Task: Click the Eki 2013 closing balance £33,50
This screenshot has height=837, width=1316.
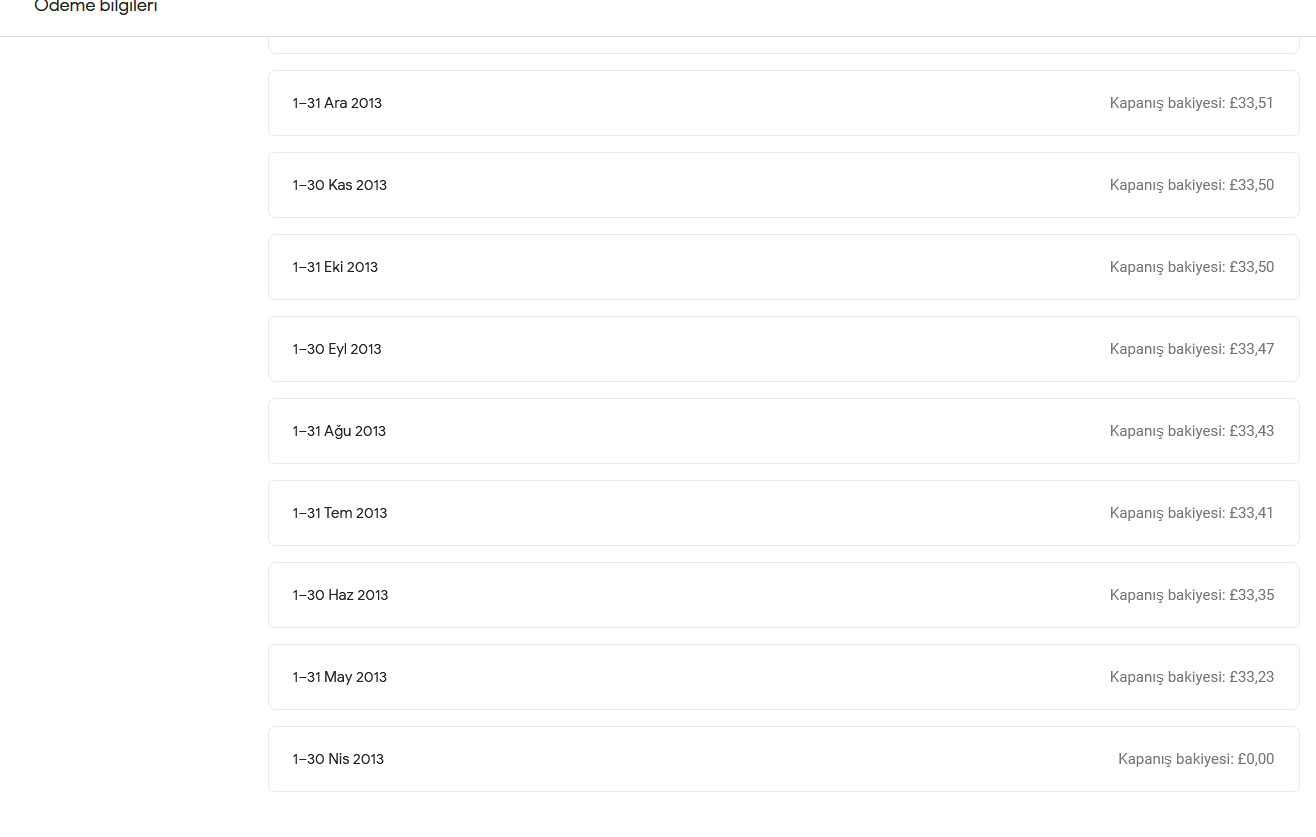Action: (1192, 267)
